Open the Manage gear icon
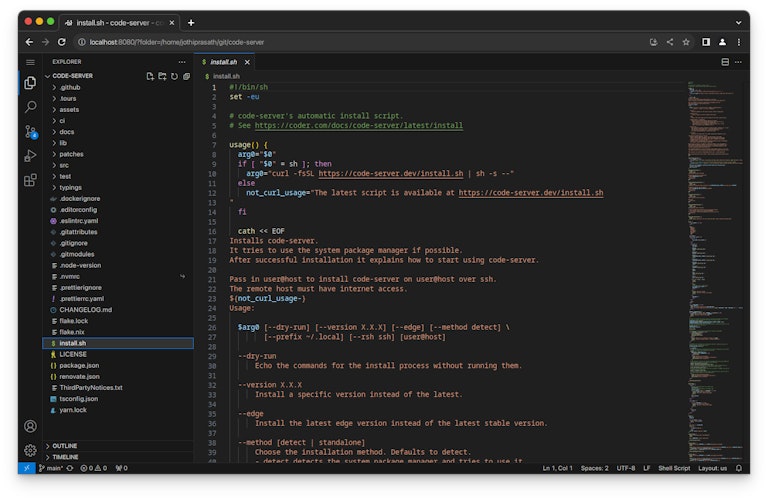Viewport: 768px width, 500px height. (30, 450)
